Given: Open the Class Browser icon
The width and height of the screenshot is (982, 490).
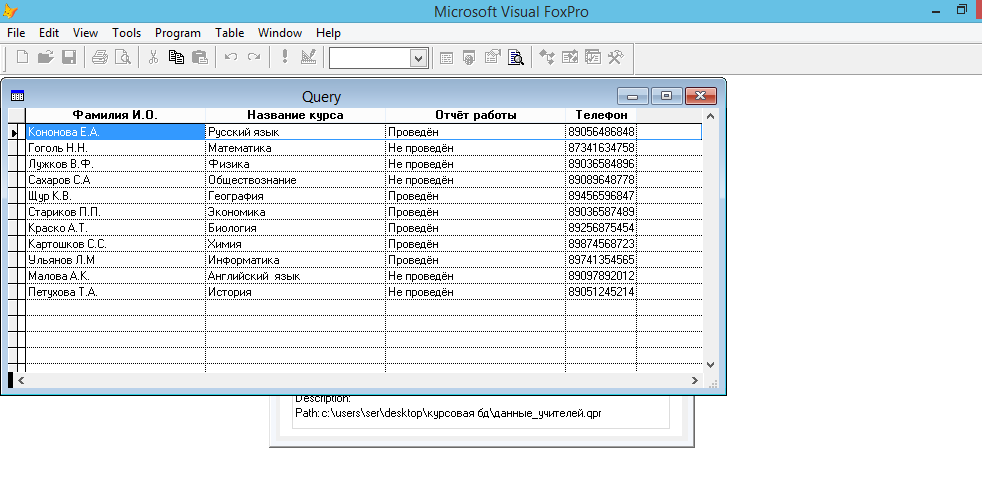Looking at the screenshot, I should [x=547, y=58].
